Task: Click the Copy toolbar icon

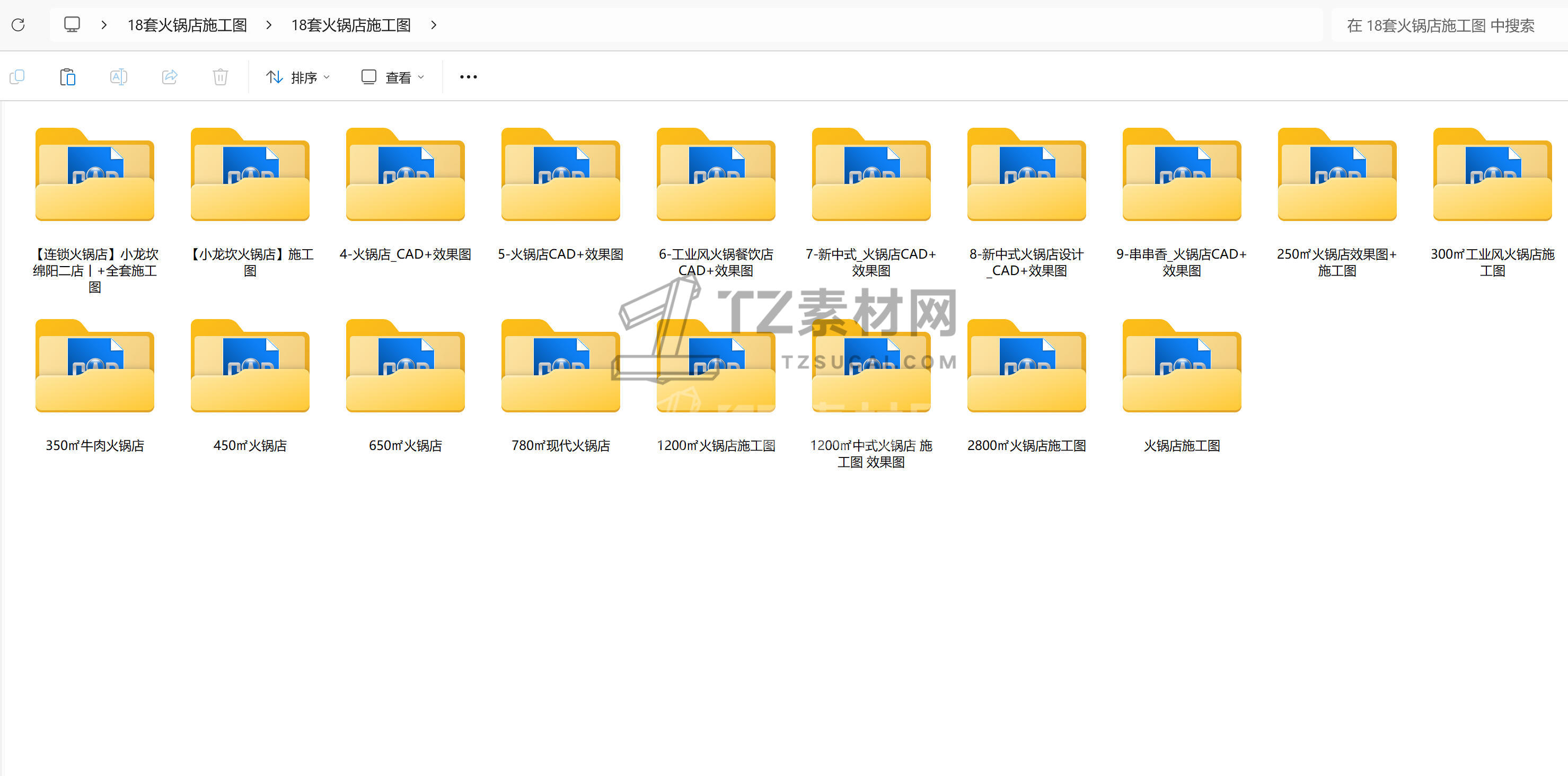Action: click(x=17, y=77)
